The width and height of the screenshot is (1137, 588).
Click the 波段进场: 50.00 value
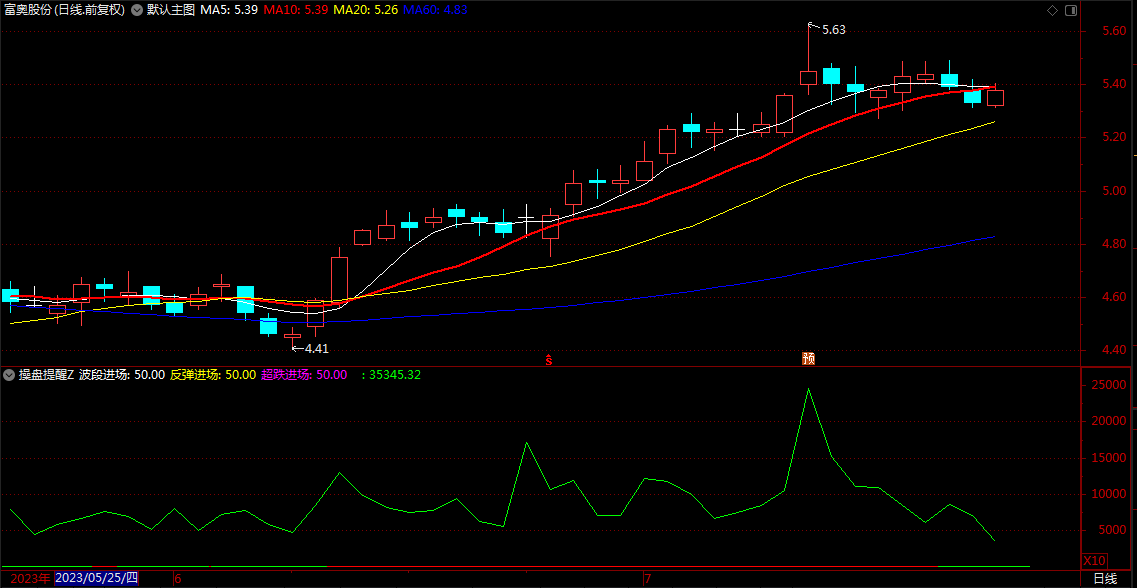[x=123, y=375]
